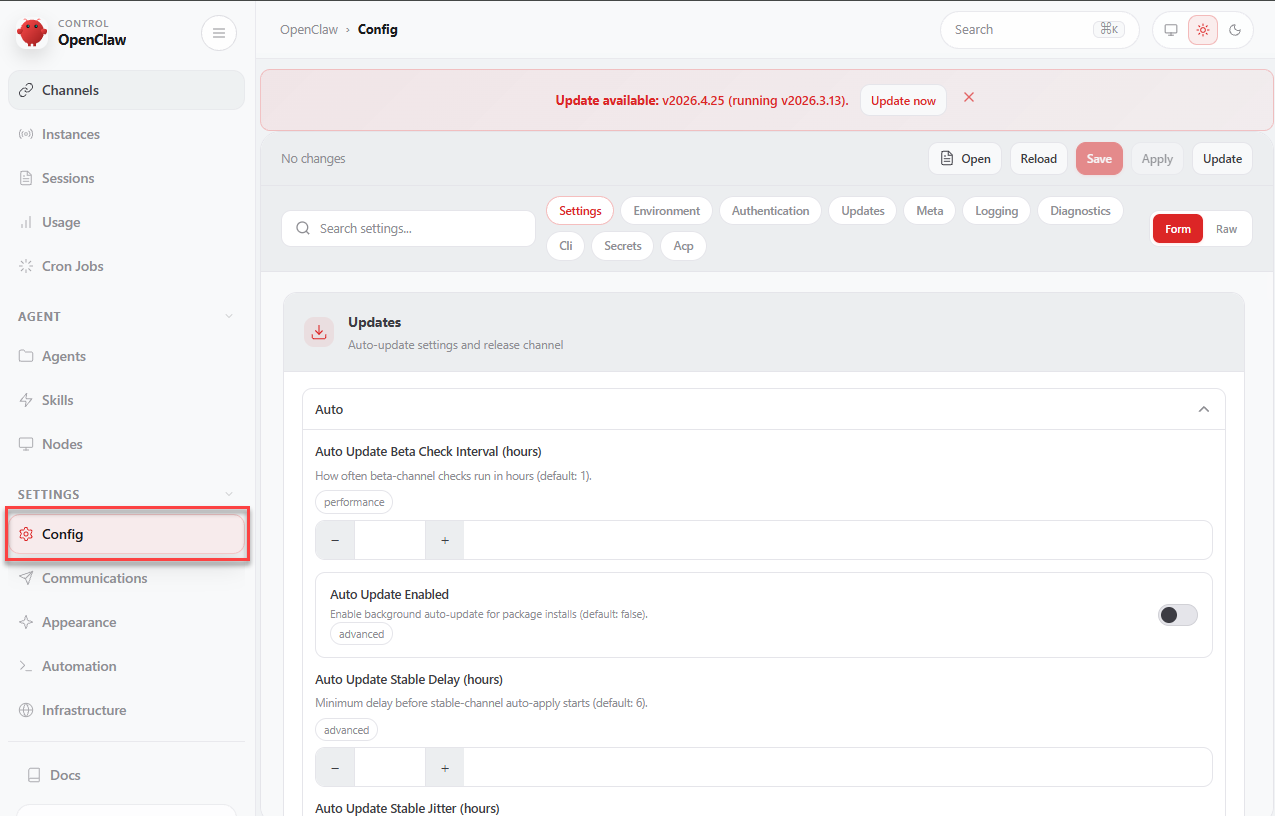Click the Nodes monitor icon
Viewport: 1275px width, 816px height.
pyautogui.click(x=26, y=444)
